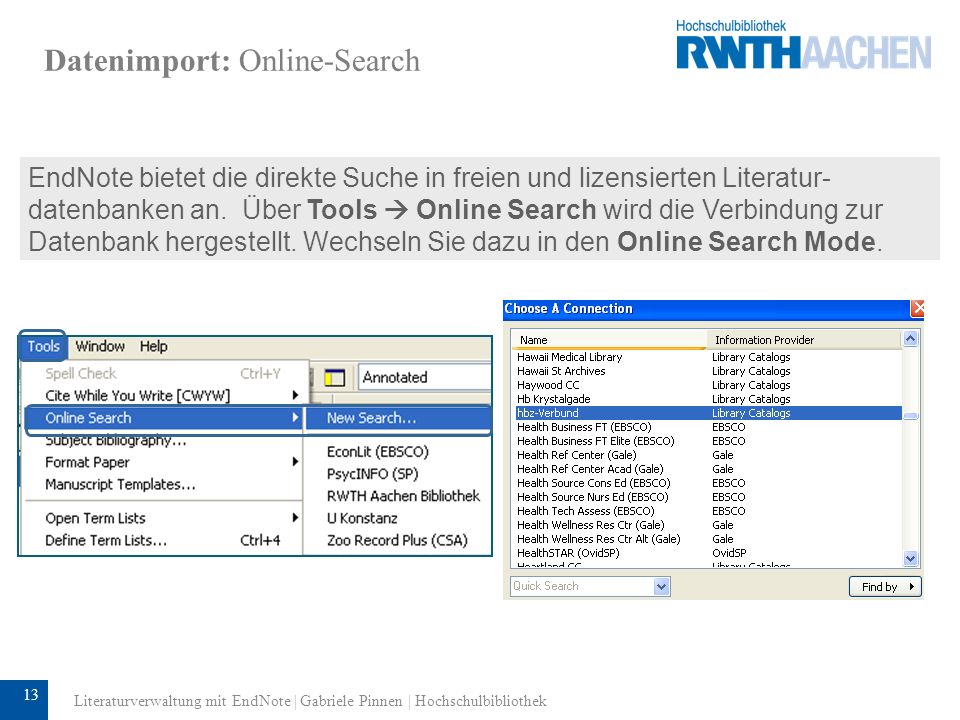Select Haywood CC connection
Screen dimensions: 960x720
click(x=708, y=385)
